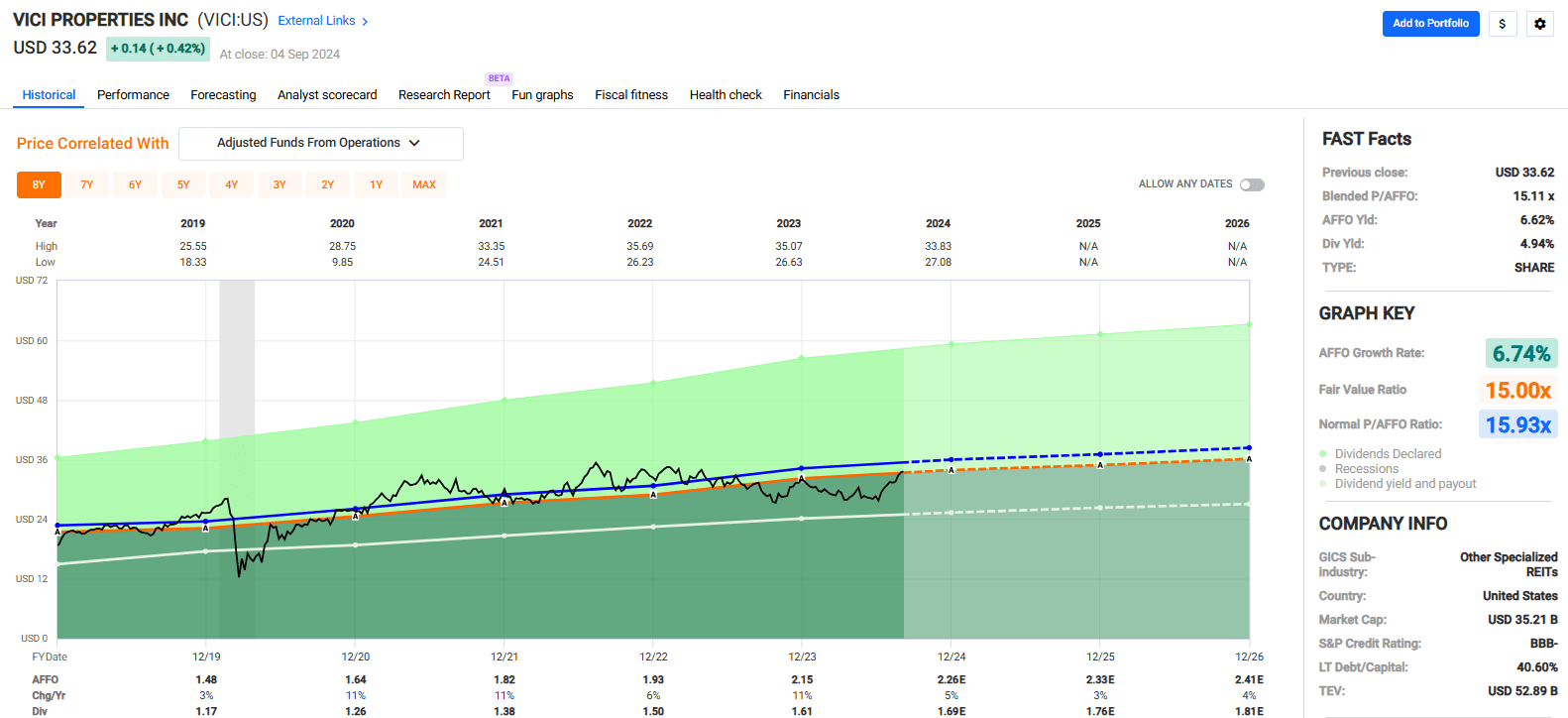Toggle Recessions legend indicator
The width and height of the screenshot is (1568, 718).
coord(1322,469)
